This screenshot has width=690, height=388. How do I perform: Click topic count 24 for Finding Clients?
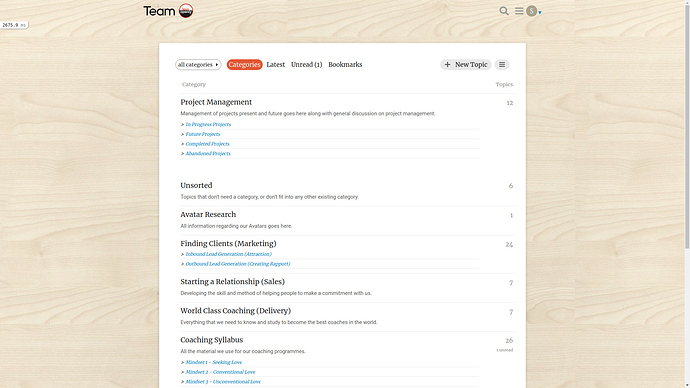pyautogui.click(x=509, y=245)
